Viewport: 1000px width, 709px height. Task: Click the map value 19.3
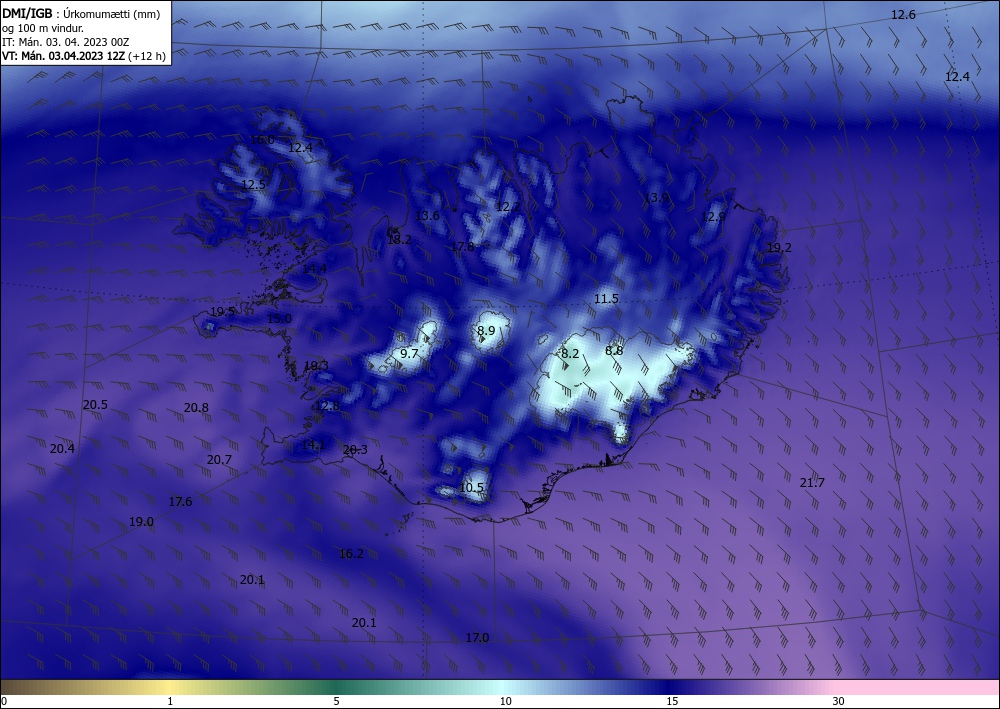pyautogui.click(x=316, y=366)
